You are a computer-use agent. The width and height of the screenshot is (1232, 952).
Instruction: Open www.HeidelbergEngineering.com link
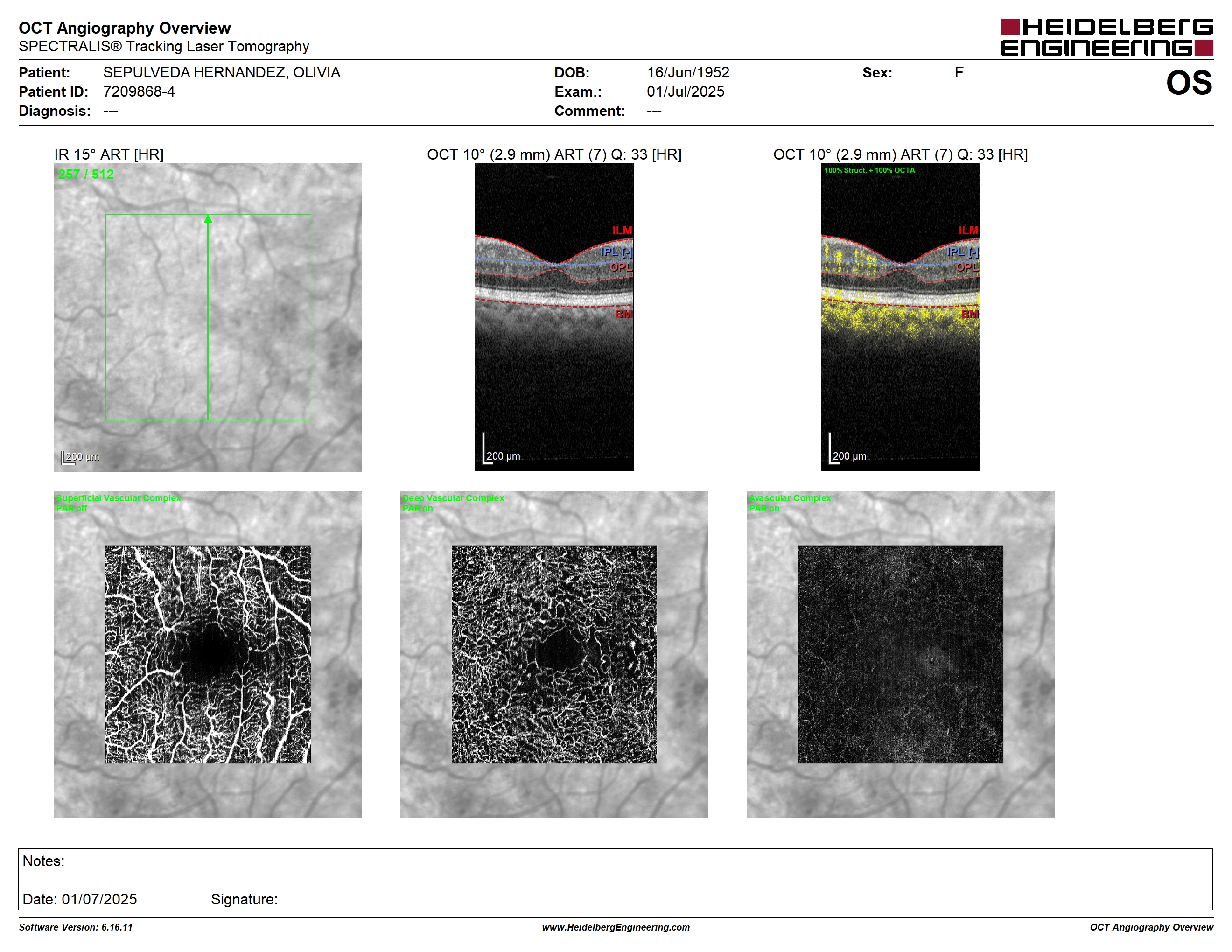(616, 927)
